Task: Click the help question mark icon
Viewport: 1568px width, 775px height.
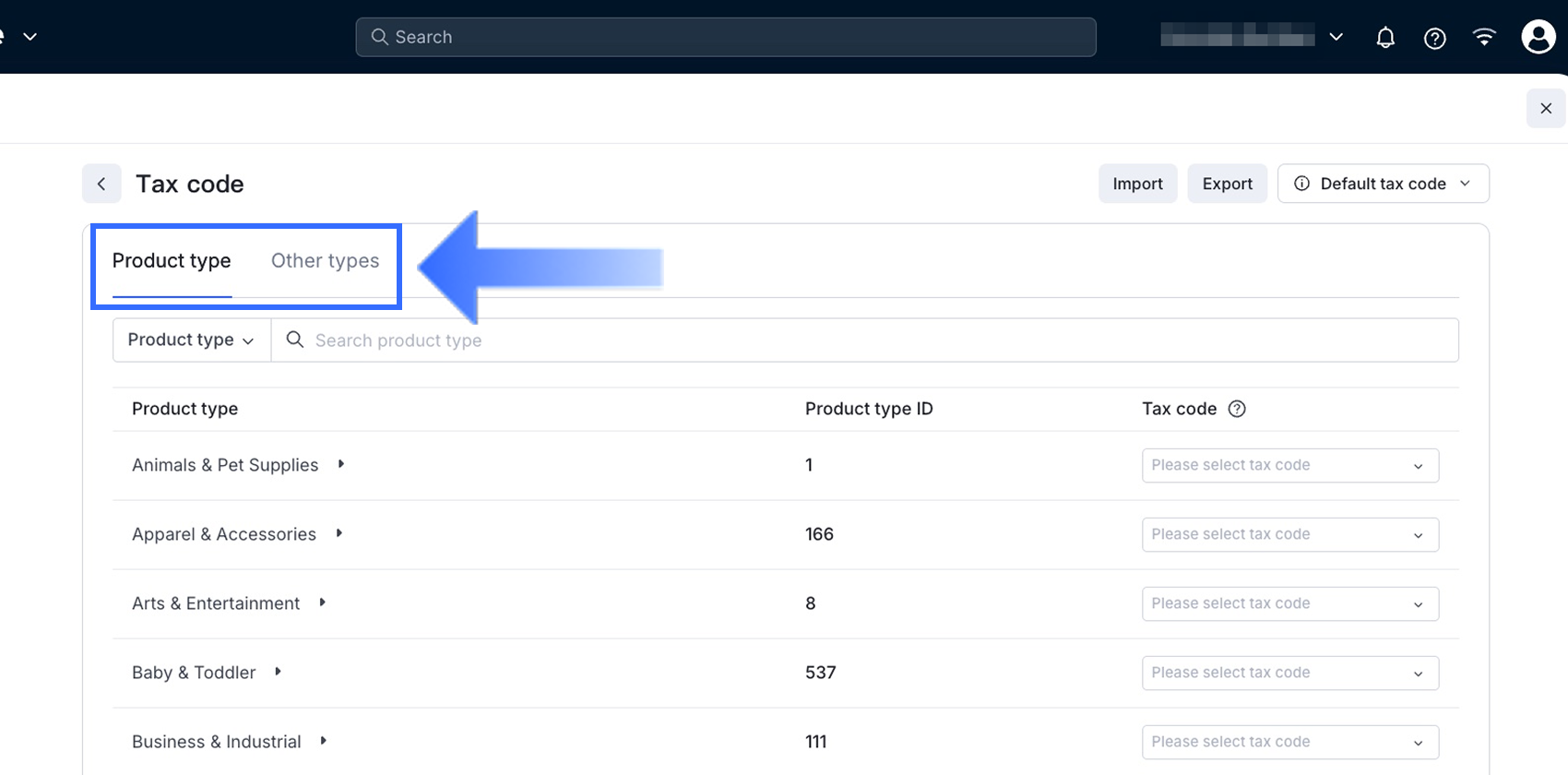Action: point(1434,38)
